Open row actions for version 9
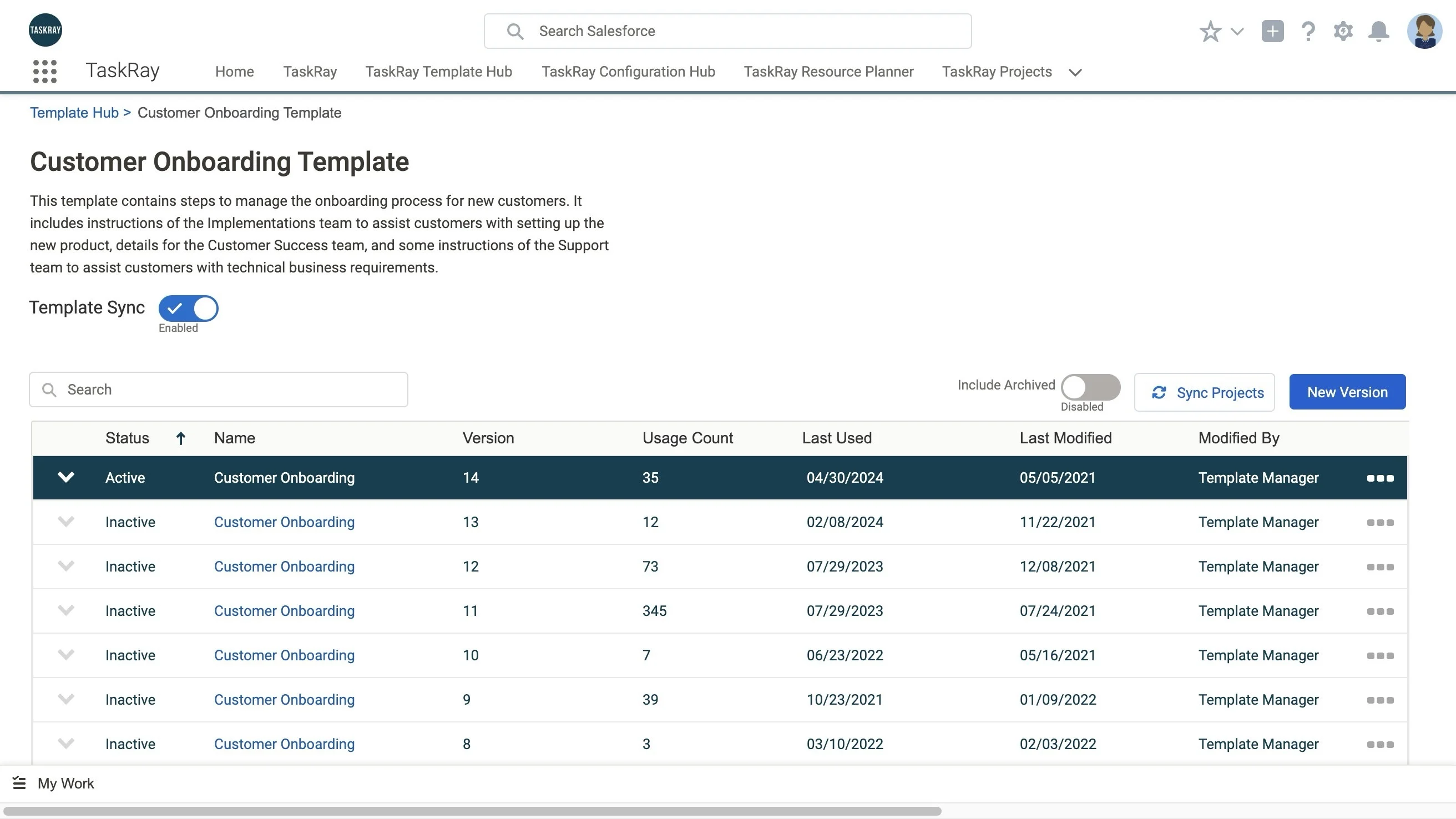The image size is (1456, 819). pyautogui.click(x=1379, y=700)
